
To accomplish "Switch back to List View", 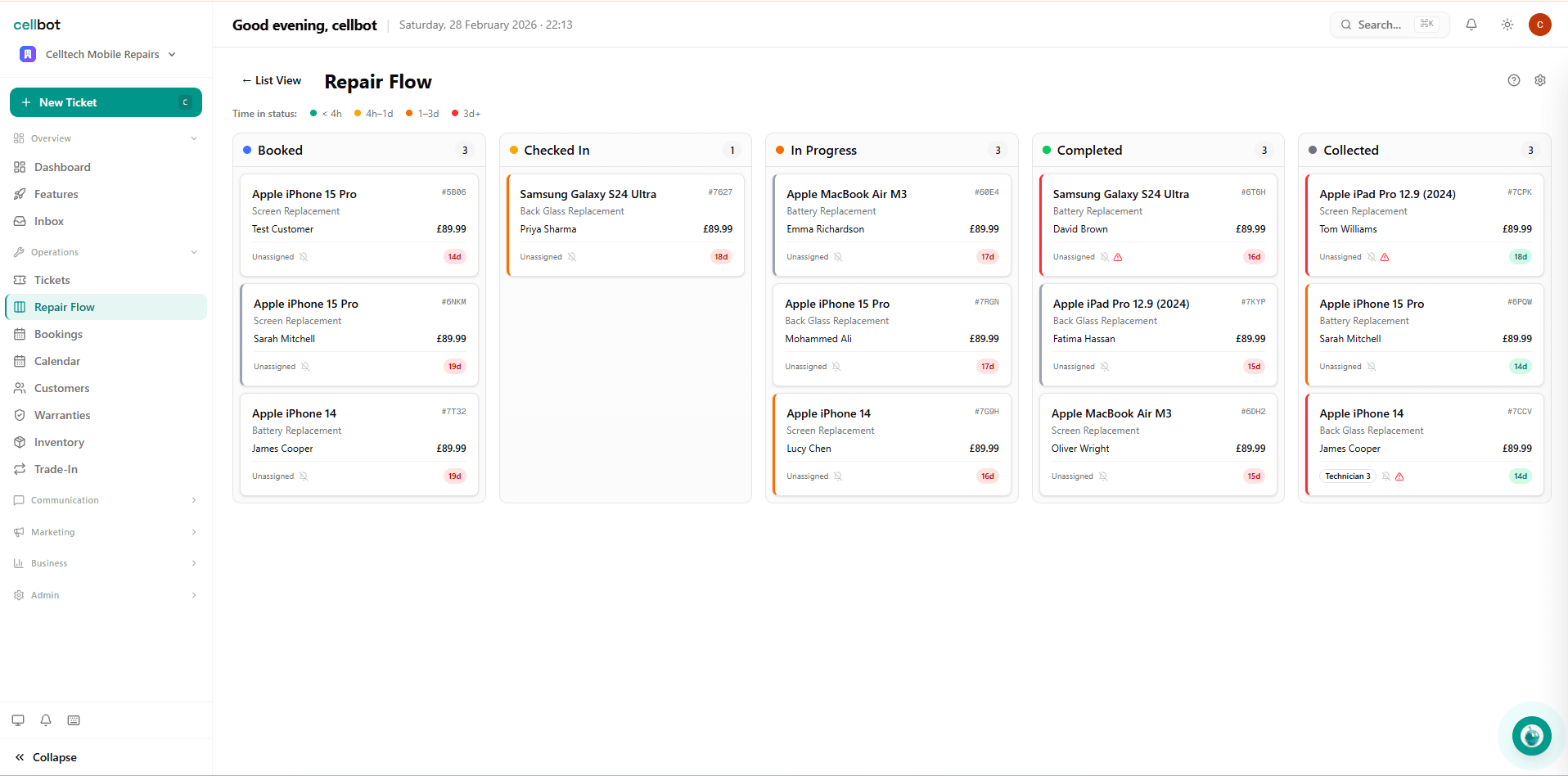I will point(271,80).
